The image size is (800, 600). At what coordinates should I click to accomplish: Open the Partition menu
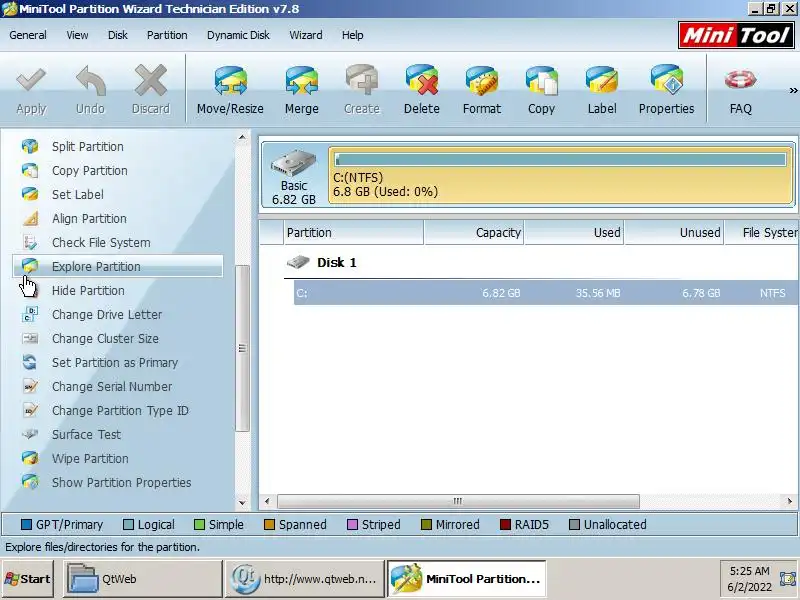pos(167,35)
